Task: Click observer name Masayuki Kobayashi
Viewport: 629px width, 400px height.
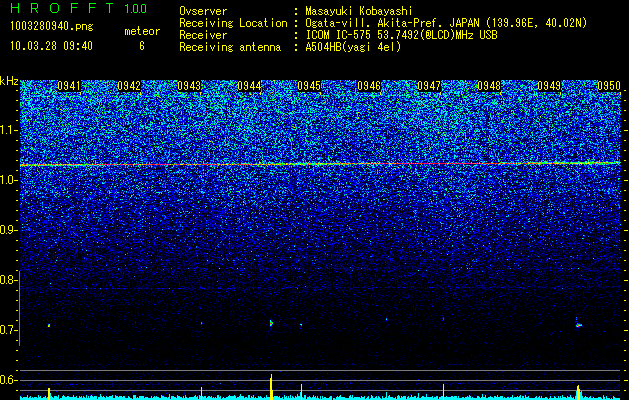Action: coord(359,11)
